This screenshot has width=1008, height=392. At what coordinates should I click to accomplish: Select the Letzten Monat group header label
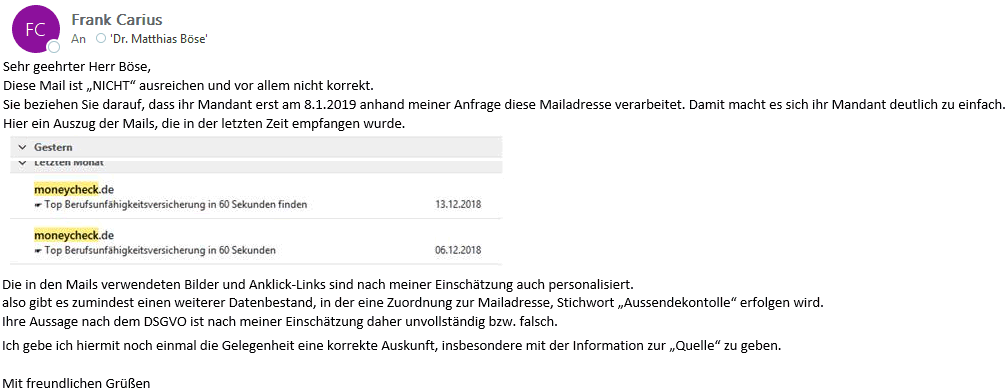tap(69, 163)
